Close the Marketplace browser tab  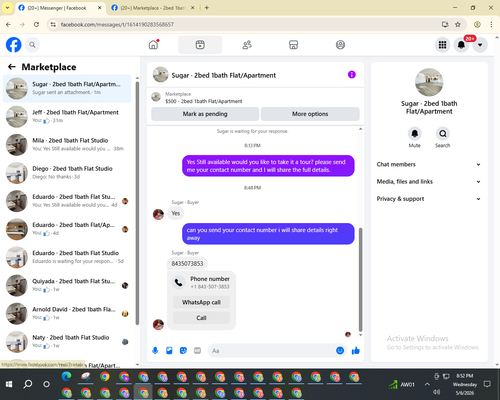pyautogui.click(x=193, y=8)
